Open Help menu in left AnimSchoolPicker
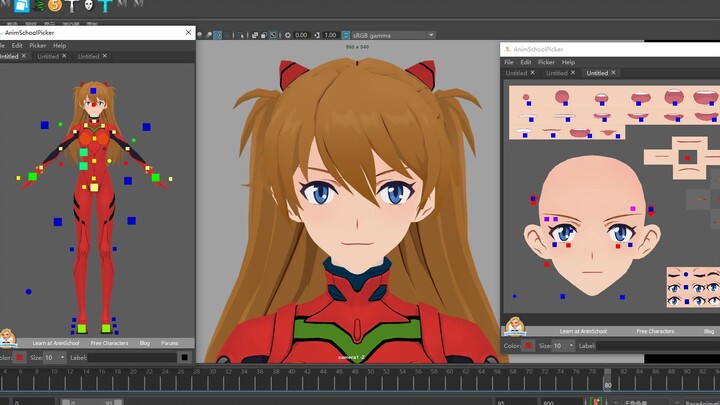The width and height of the screenshot is (720, 405). coord(59,45)
